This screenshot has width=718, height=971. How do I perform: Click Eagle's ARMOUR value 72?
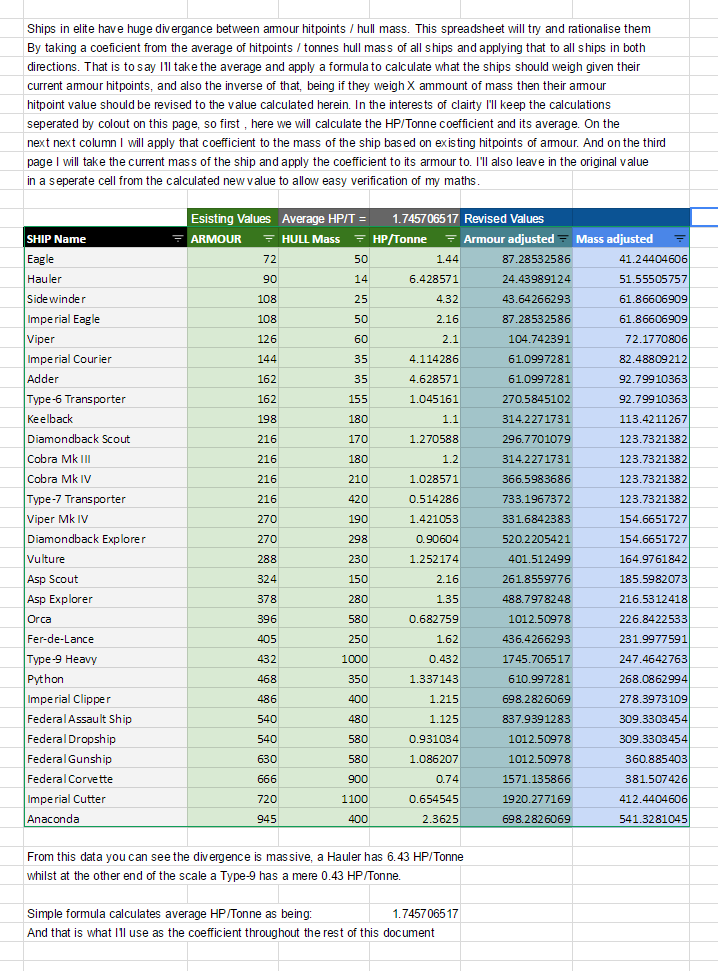(233, 259)
